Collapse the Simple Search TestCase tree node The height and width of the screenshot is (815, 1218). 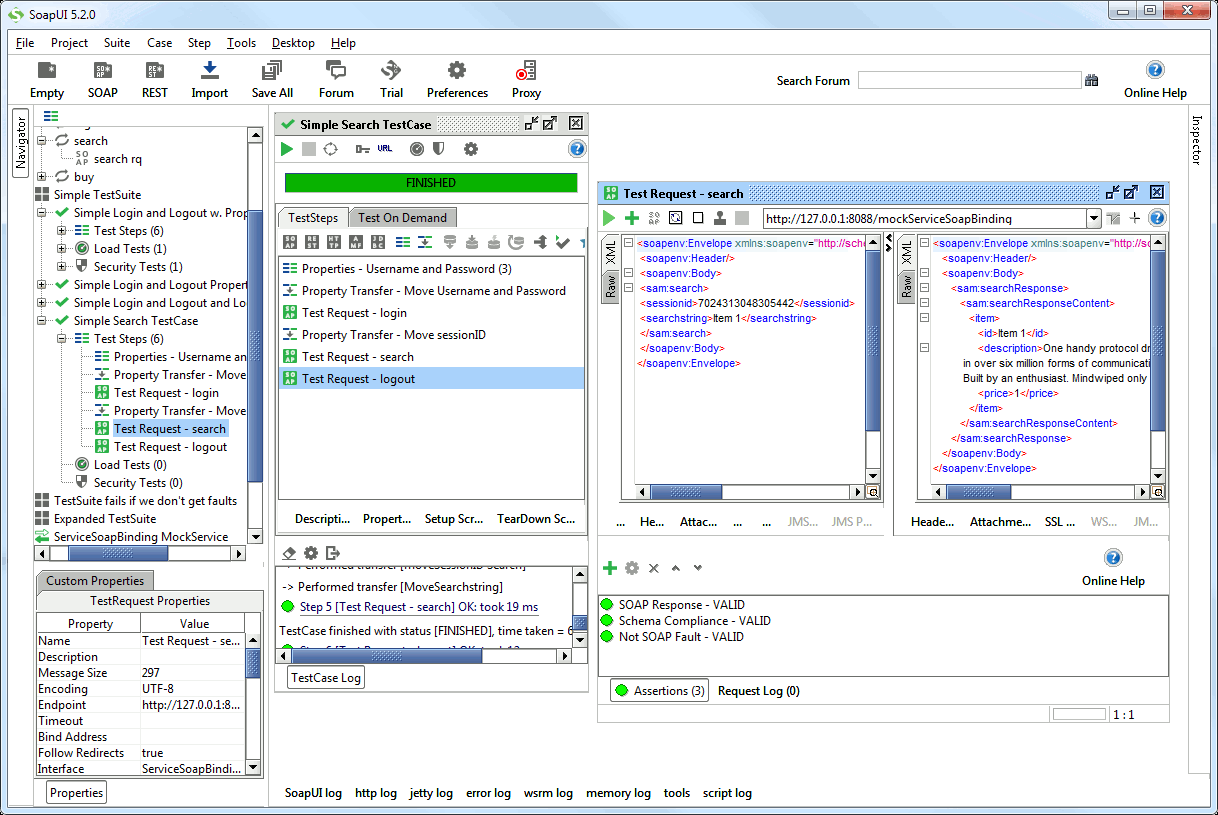pyautogui.click(x=43, y=321)
